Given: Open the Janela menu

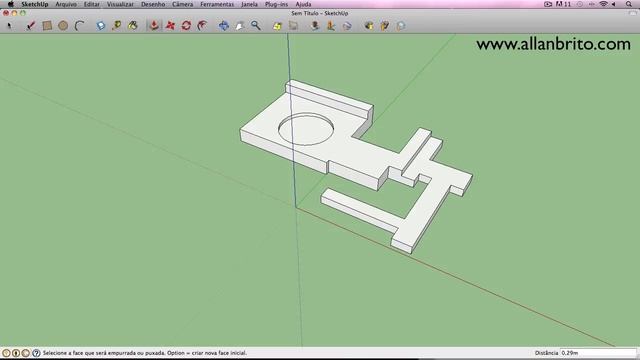Looking at the screenshot, I should [x=249, y=4].
